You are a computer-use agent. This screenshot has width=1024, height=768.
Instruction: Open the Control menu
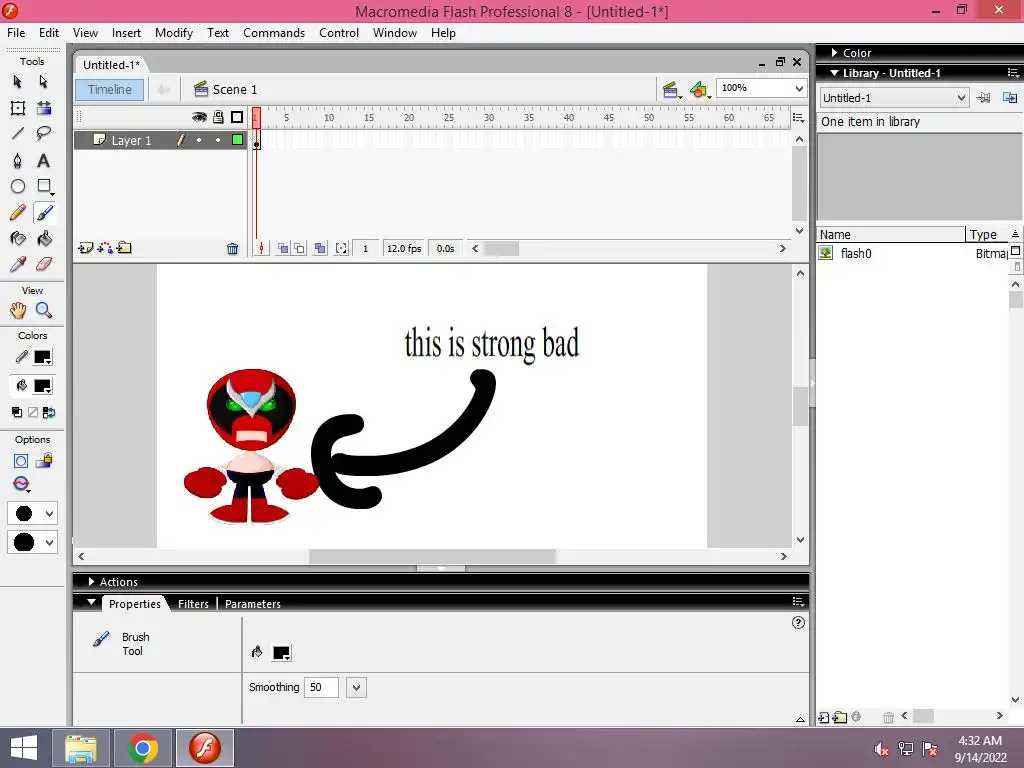[339, 33]
